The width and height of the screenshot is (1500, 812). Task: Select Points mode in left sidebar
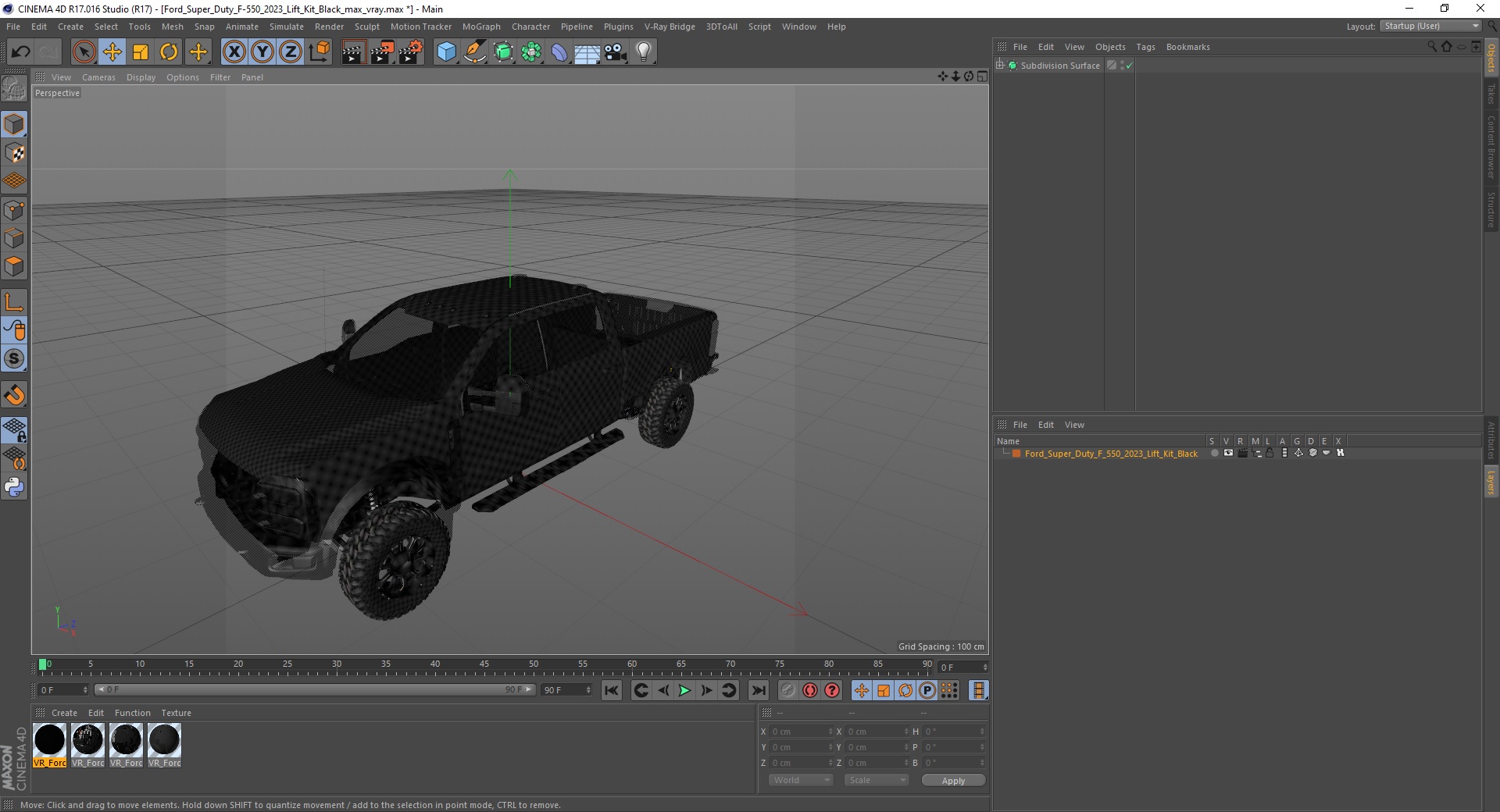click(x=14, y=209)
